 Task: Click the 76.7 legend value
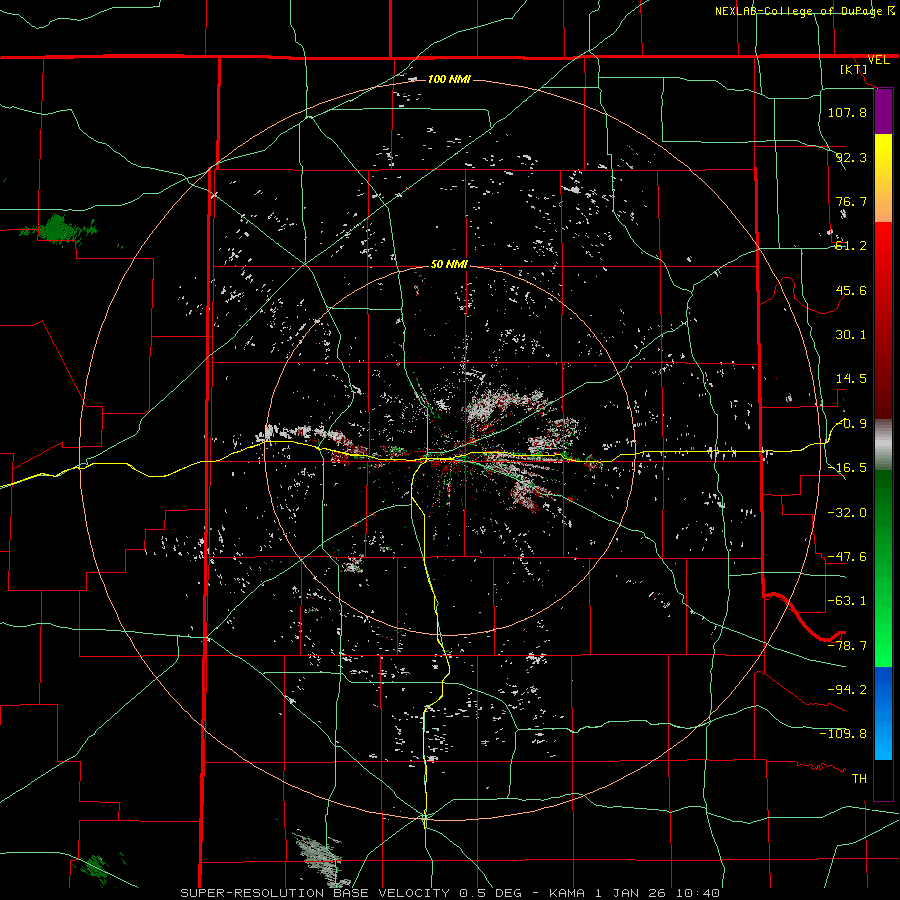(x=851, y=201)
